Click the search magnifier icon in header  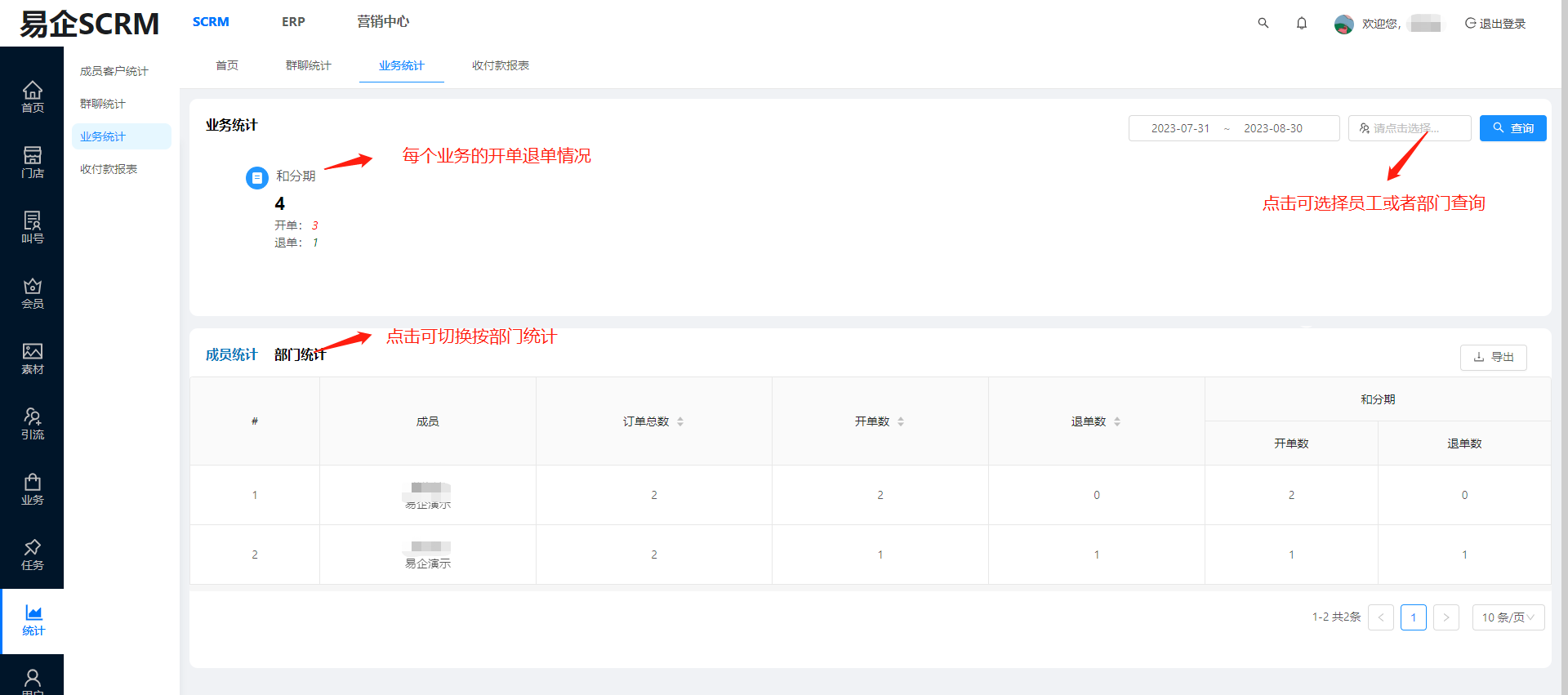tap(1263, 23)
